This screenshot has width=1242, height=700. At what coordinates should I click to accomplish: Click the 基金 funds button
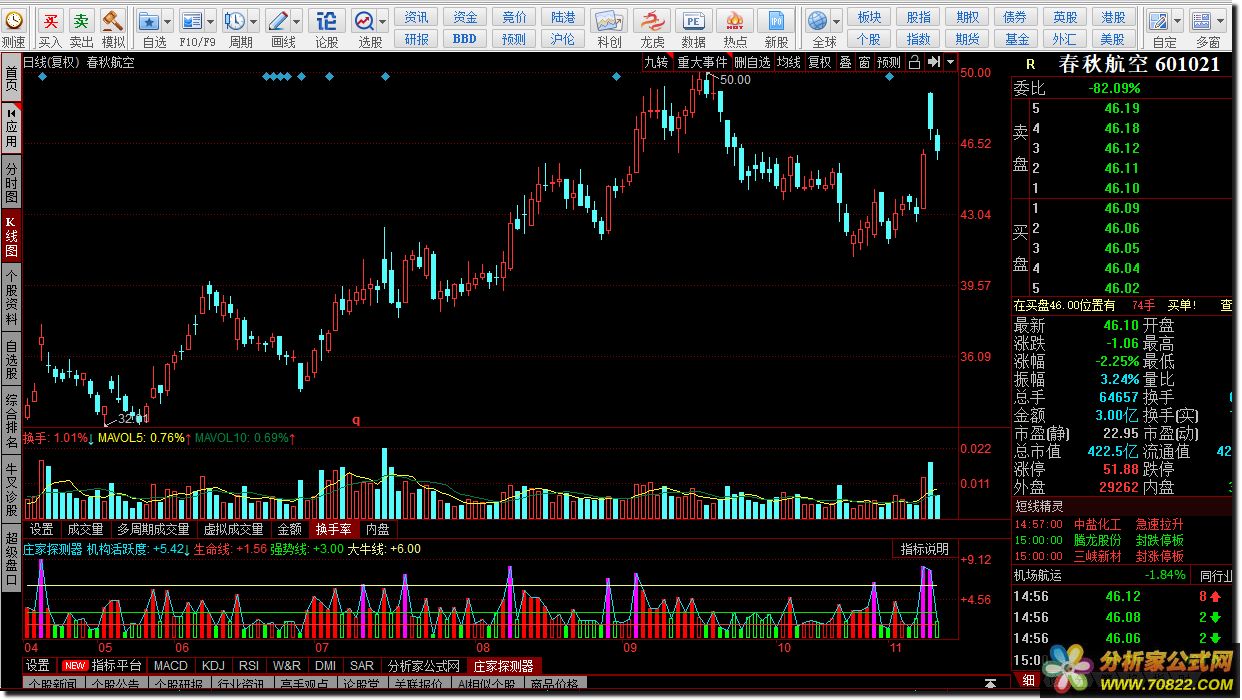click(1017, 39)
